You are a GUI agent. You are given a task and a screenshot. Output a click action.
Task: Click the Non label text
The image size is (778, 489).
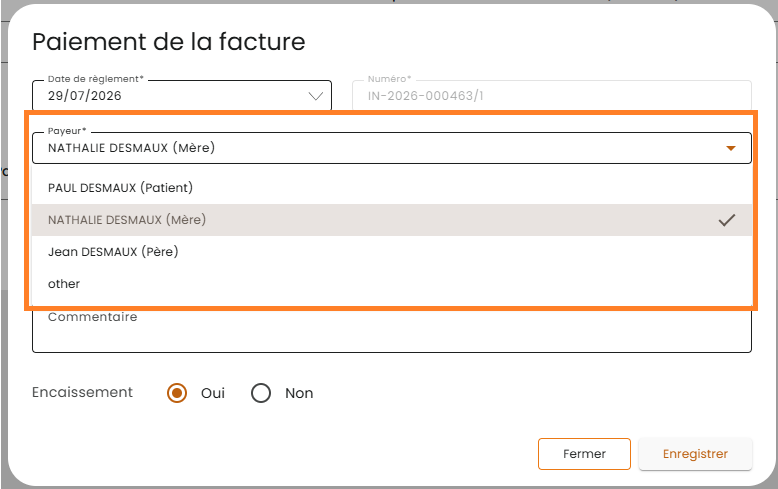(x=299, y=393)
